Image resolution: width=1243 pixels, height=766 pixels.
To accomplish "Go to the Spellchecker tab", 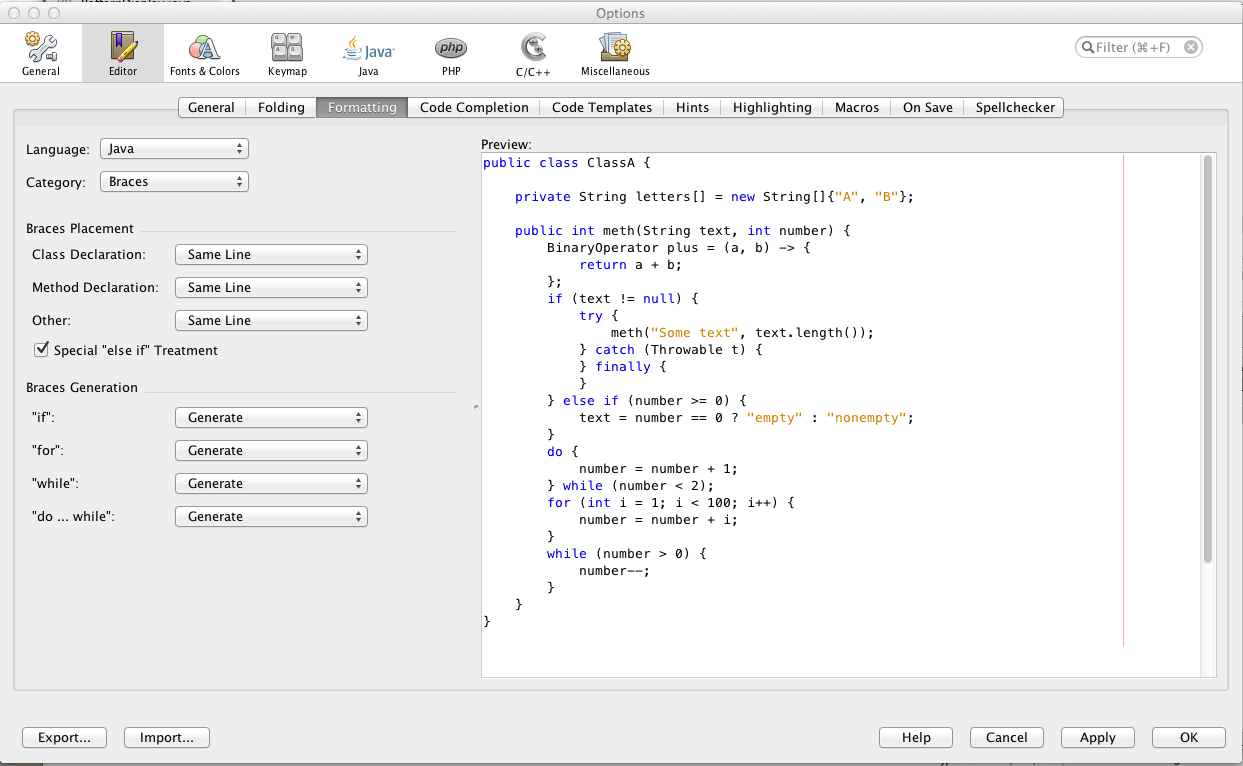I will click(1015, 107).
